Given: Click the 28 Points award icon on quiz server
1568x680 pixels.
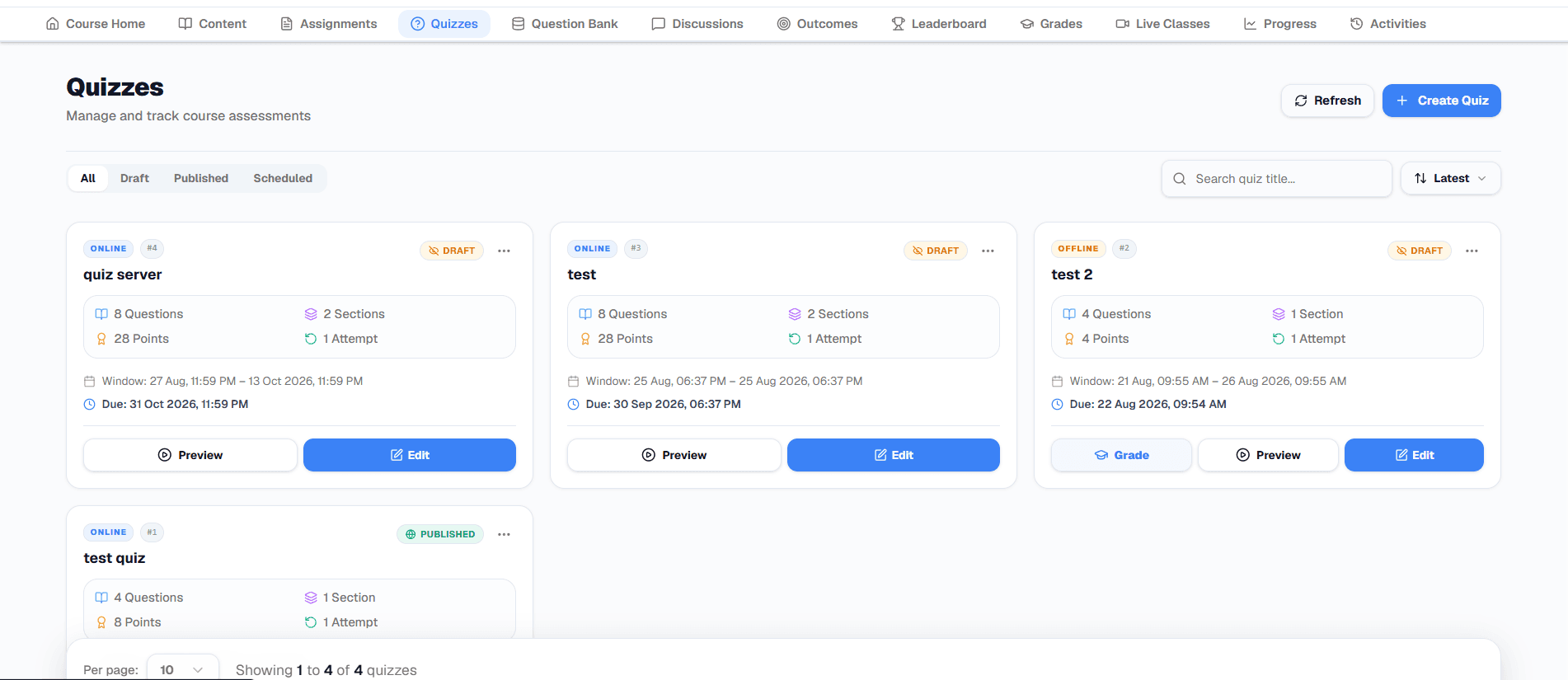Looking at the screenshot, I should (101, 339).
